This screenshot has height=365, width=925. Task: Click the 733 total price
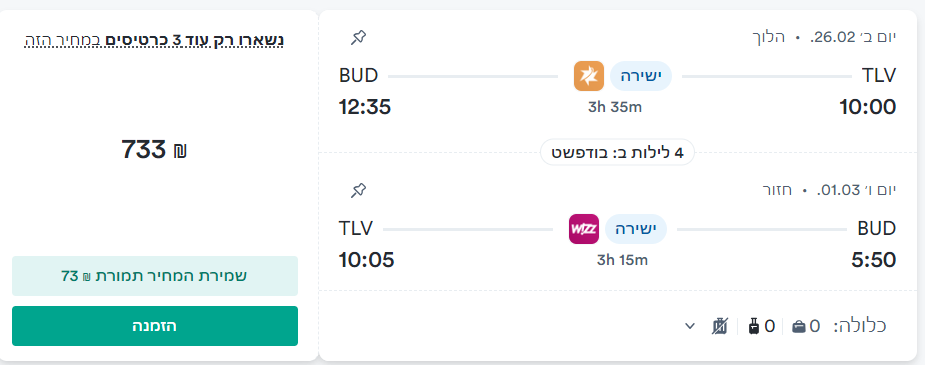144,150
